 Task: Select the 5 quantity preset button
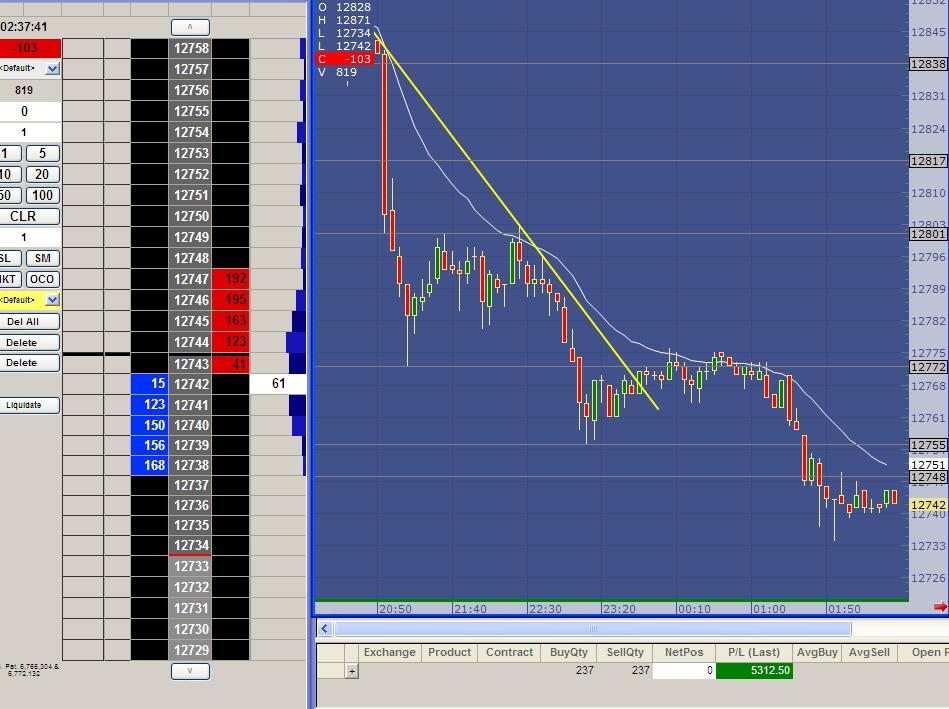[41, 153]
